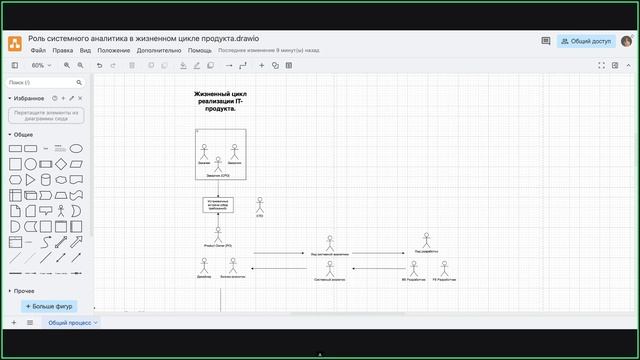Click the horizontal scrollbar below the canvas

pos(347,314)
